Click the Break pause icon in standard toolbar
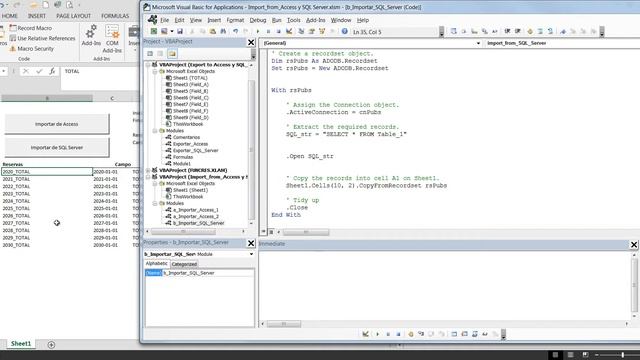640x360 pixels. coord(268,31)
